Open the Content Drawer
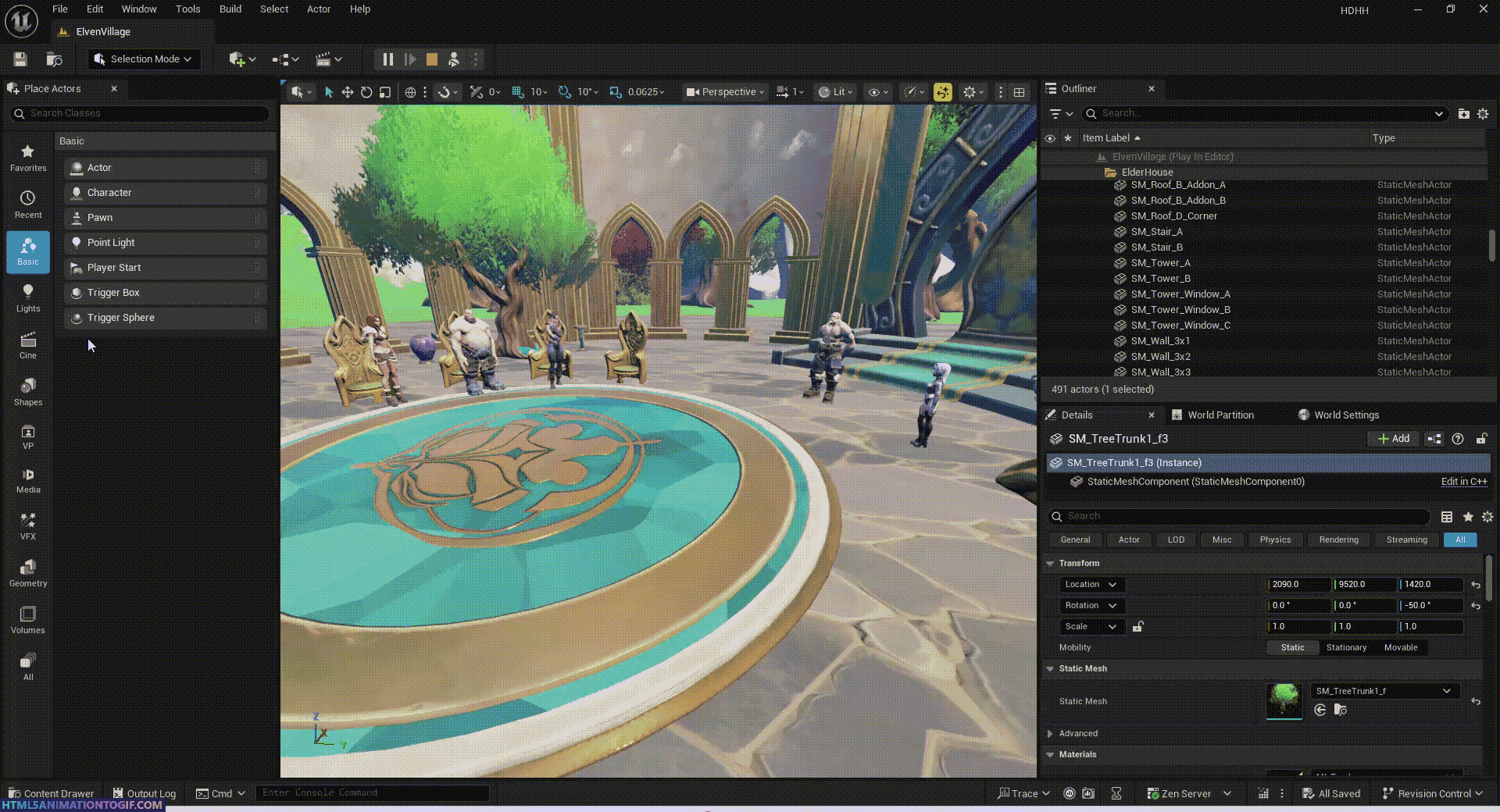The image size is (1500, 812). pyautogui.click(x=52, y=793)
